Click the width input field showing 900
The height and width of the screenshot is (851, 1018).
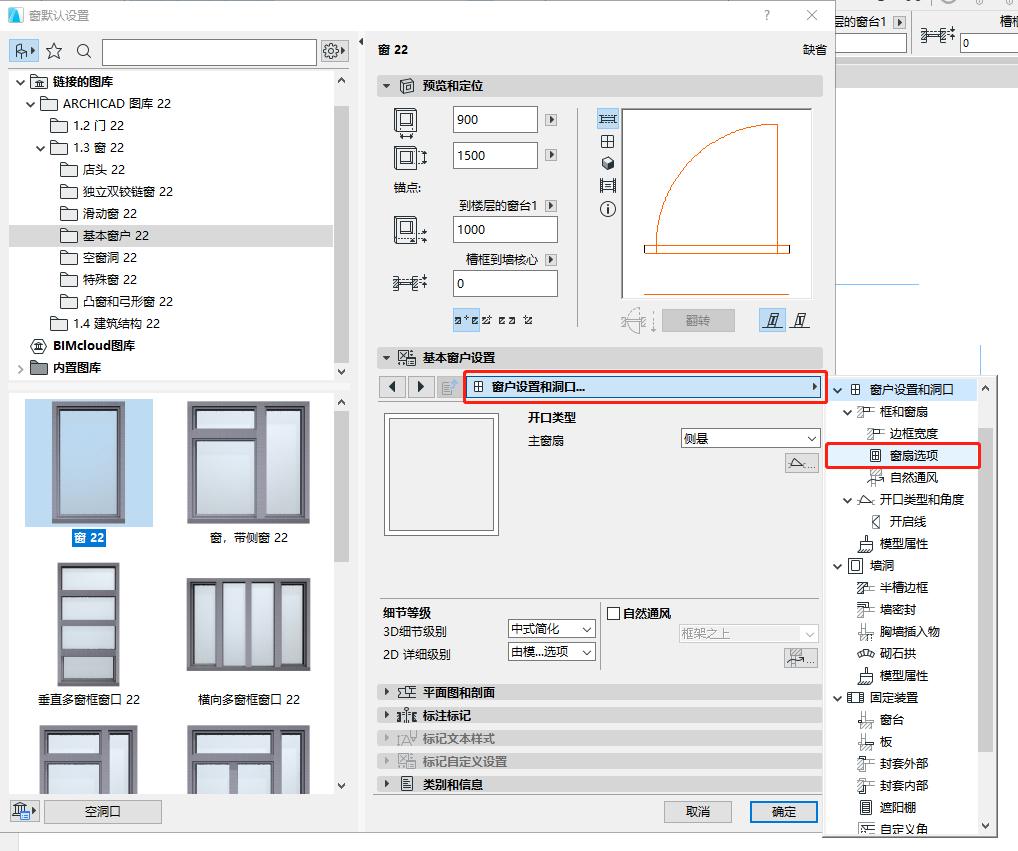(x=495, y=119)
